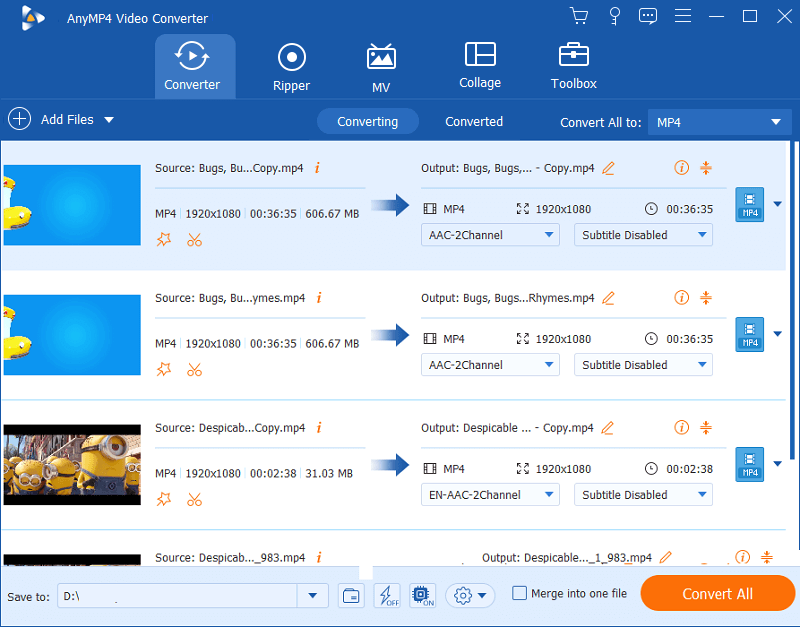Image resolution: width=800 pixels, height=627 pixels.
Task: Click the register key icon
Action: pyautogui.click(x=615, y=16)
